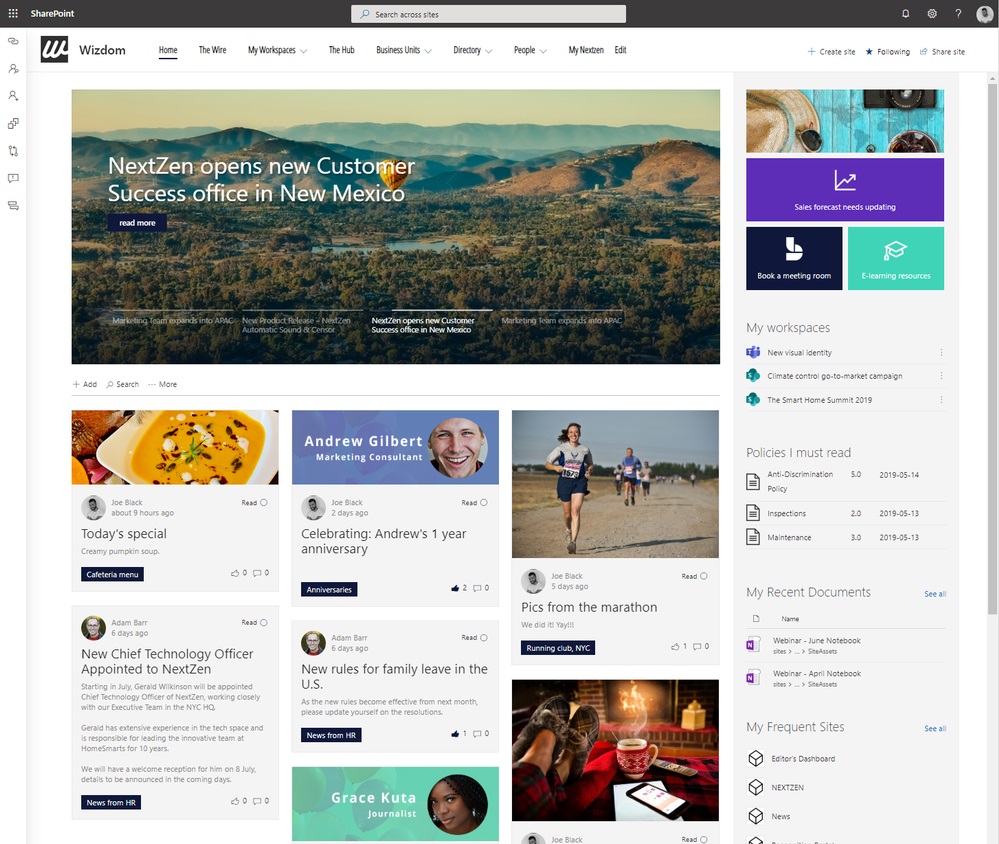Click the Wizdom logo
This screenshot has height=844, width=999.
54,49
